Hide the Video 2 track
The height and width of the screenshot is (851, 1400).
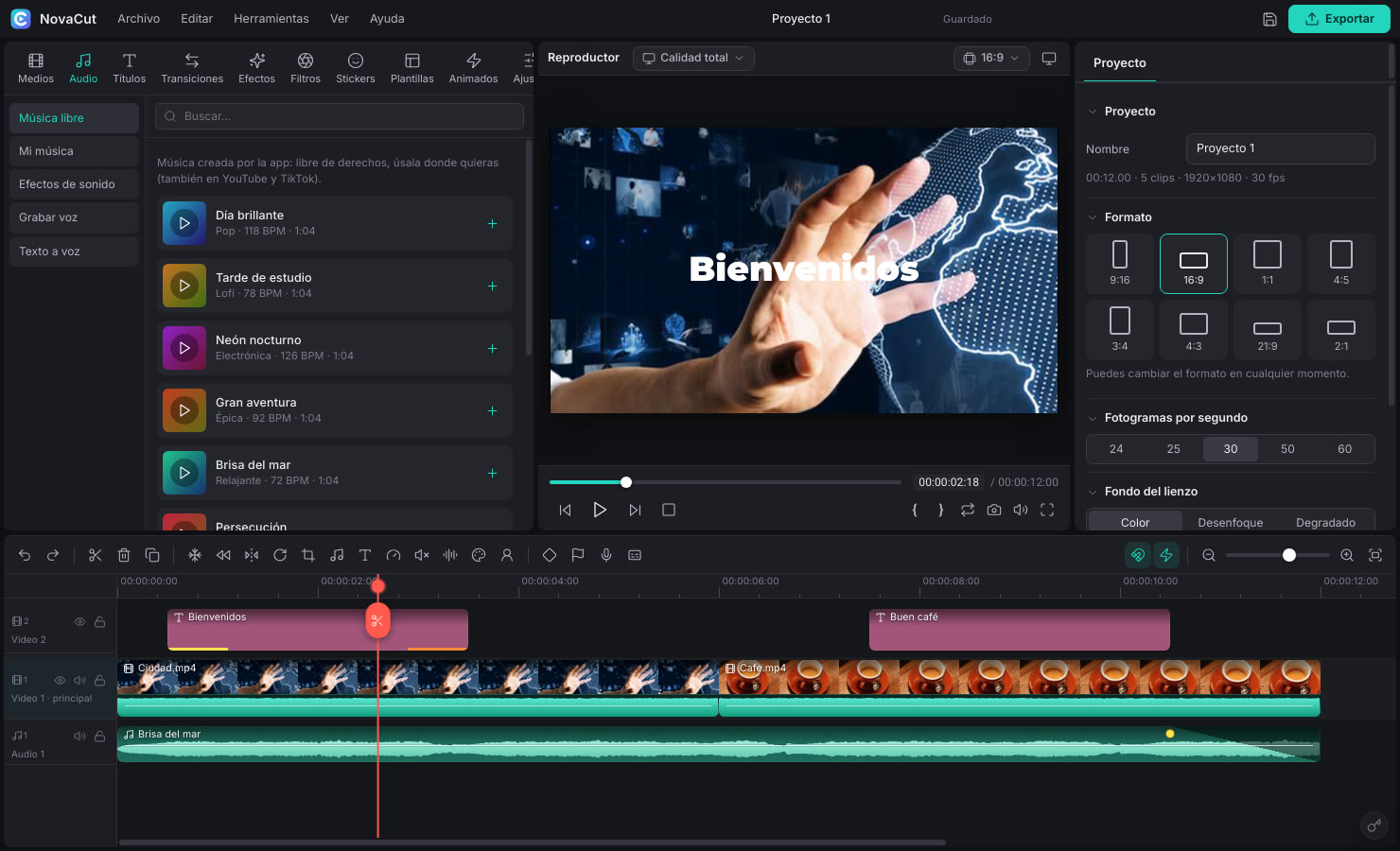(x=80, y=622)
